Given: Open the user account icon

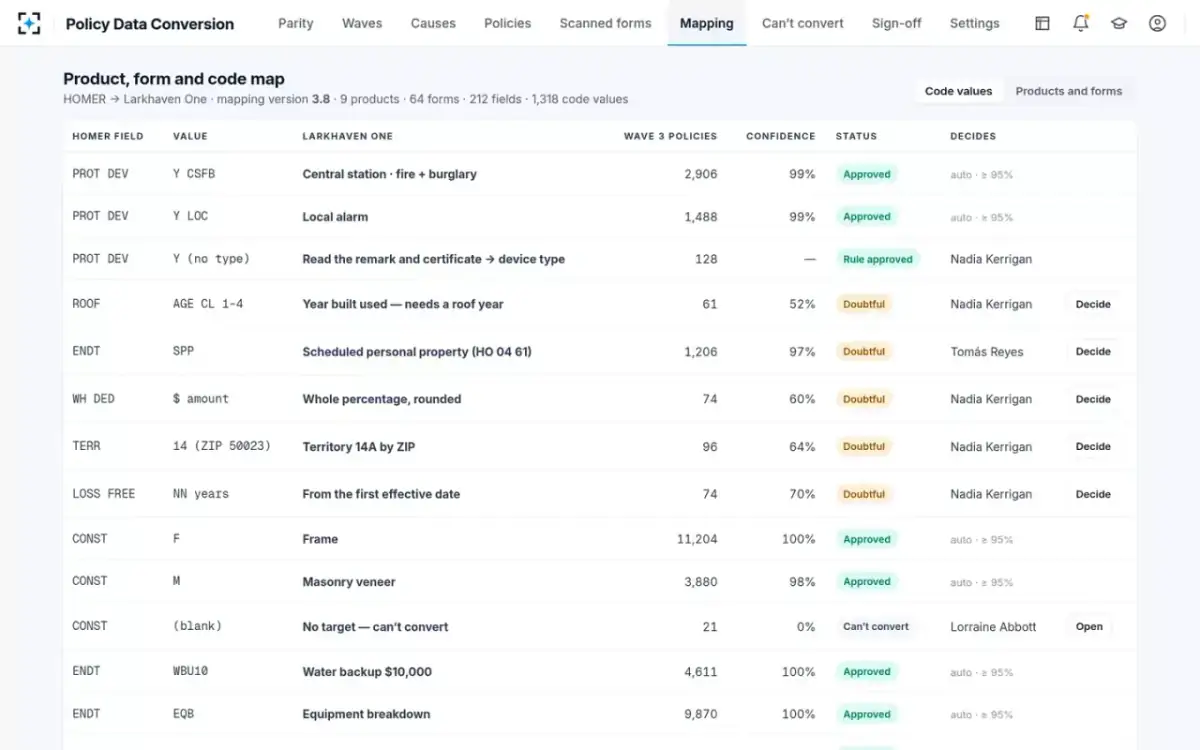Looking at the screenshot, I should point(1157,23).
